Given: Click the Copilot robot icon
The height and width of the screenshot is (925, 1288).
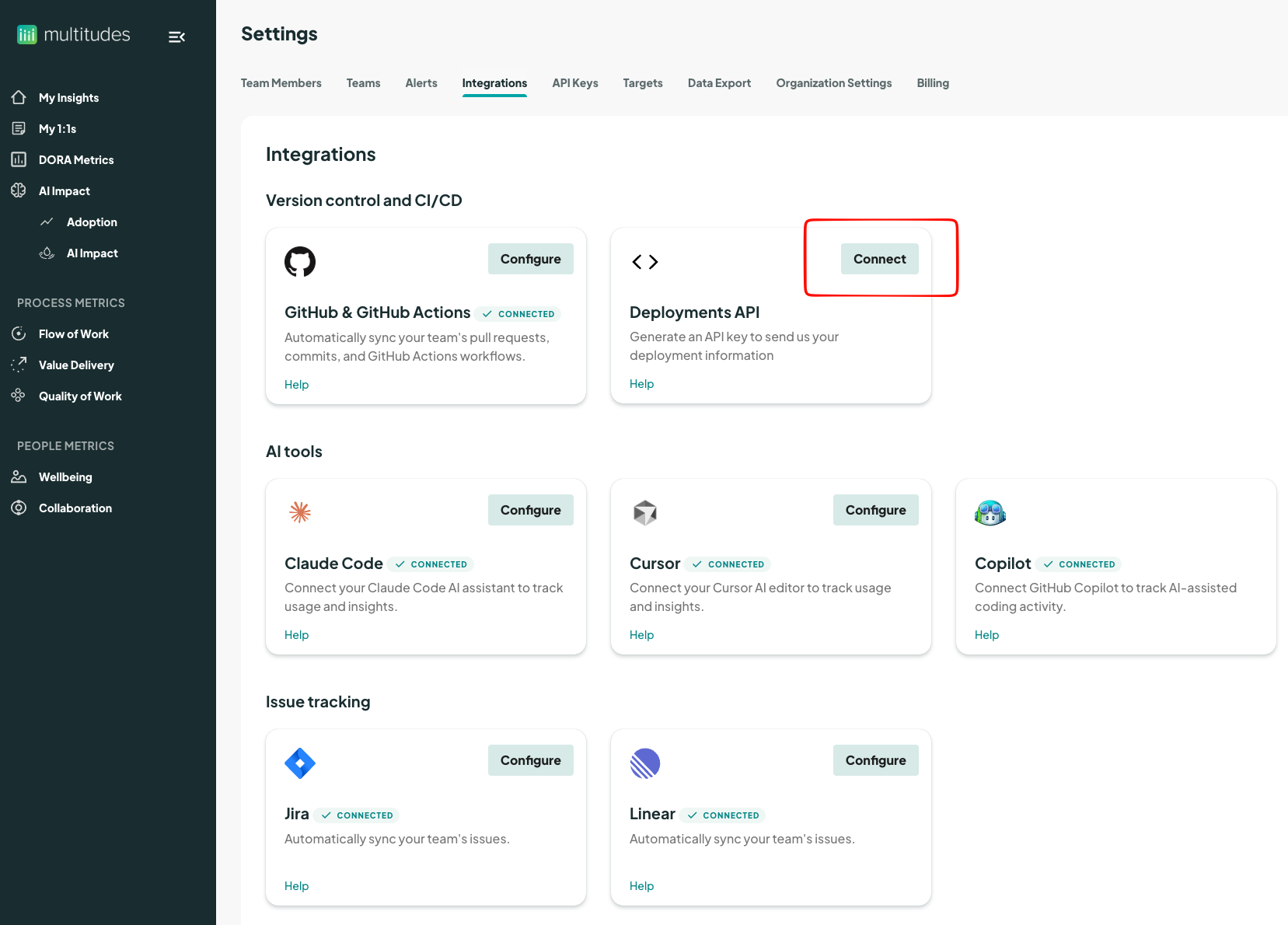Looking at the screenshot, I should (990, 513).
